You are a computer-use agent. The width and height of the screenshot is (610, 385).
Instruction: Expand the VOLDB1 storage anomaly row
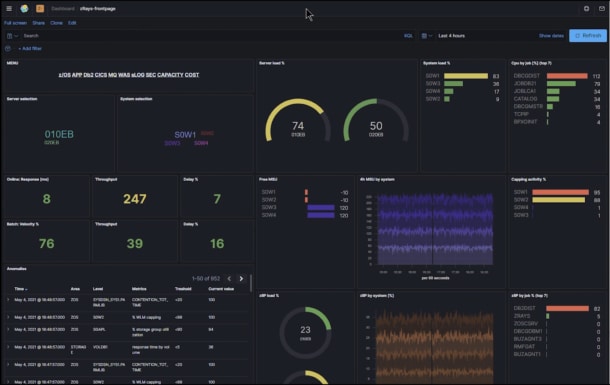click(8, 347)
